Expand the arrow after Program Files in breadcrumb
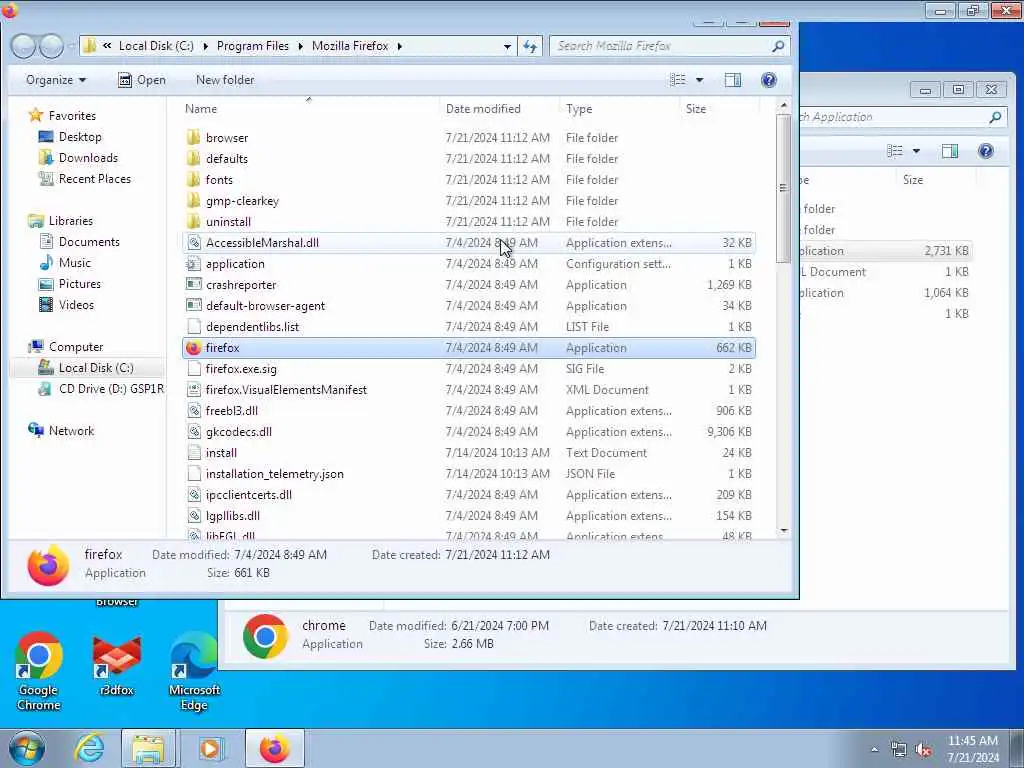The height and width of the screenshot is (768, 1024). pyautogui.click(x=300, y=46)
